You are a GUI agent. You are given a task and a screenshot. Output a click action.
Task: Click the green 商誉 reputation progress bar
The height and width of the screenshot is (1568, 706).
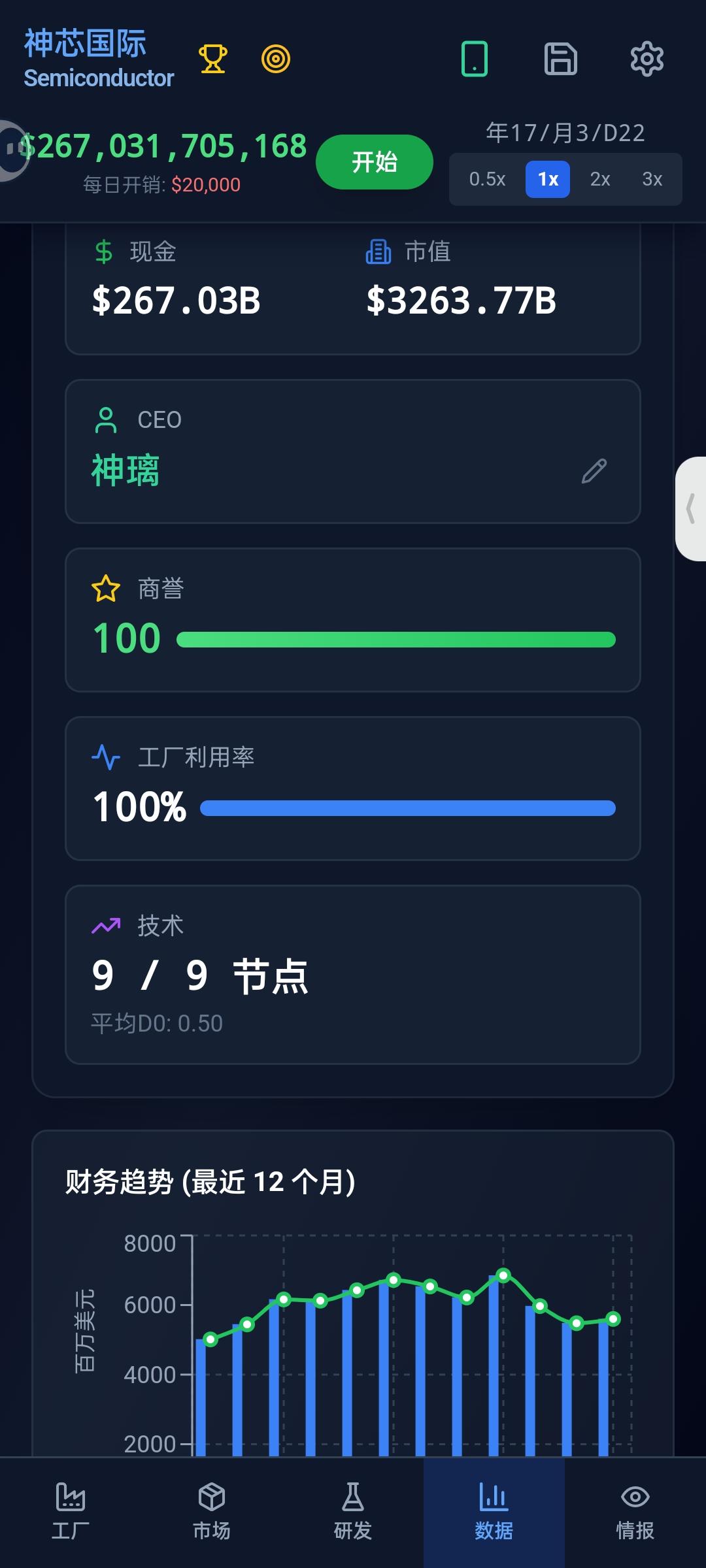pyautogui.click(x=395, y=640)
